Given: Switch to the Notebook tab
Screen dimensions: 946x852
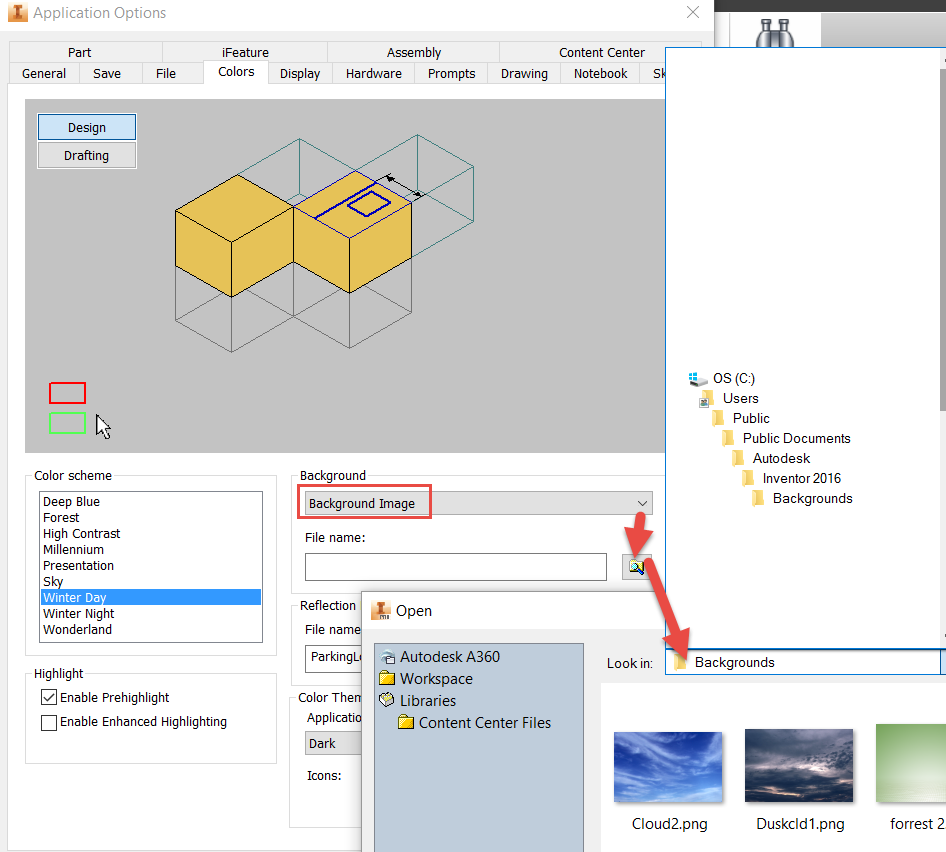Looking at the screenshot, I should [600, 74].
